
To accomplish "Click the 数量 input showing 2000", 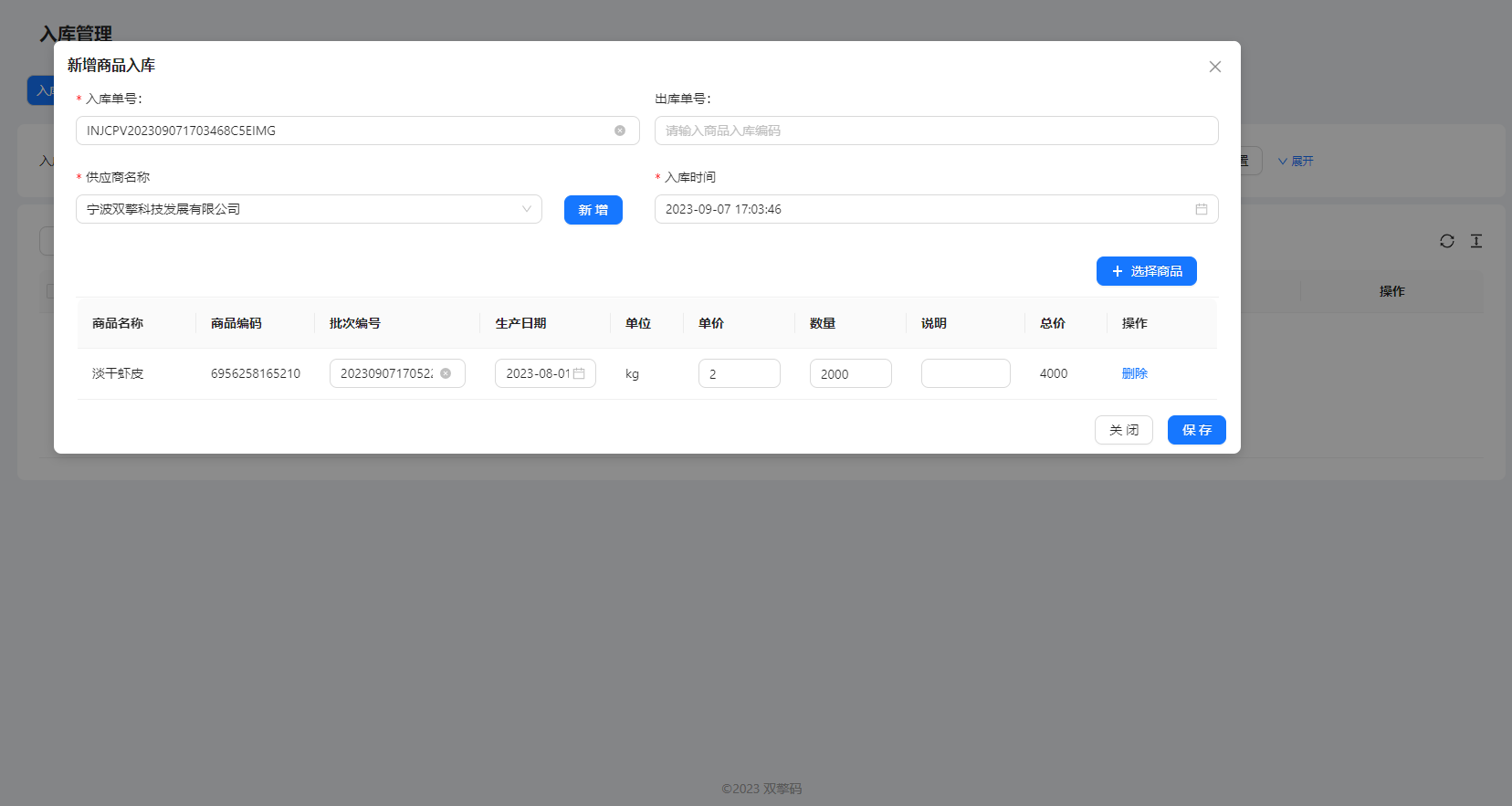I will tap(851, 373).
